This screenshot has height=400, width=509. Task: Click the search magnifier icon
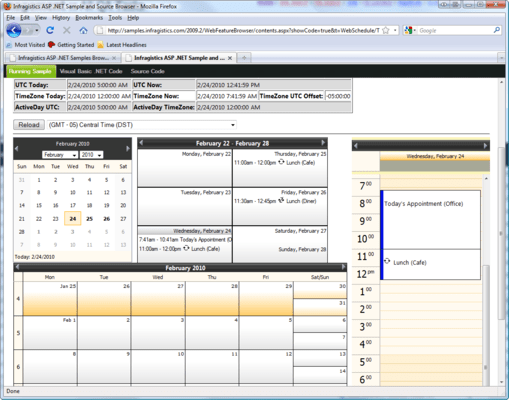pos(496,30)
